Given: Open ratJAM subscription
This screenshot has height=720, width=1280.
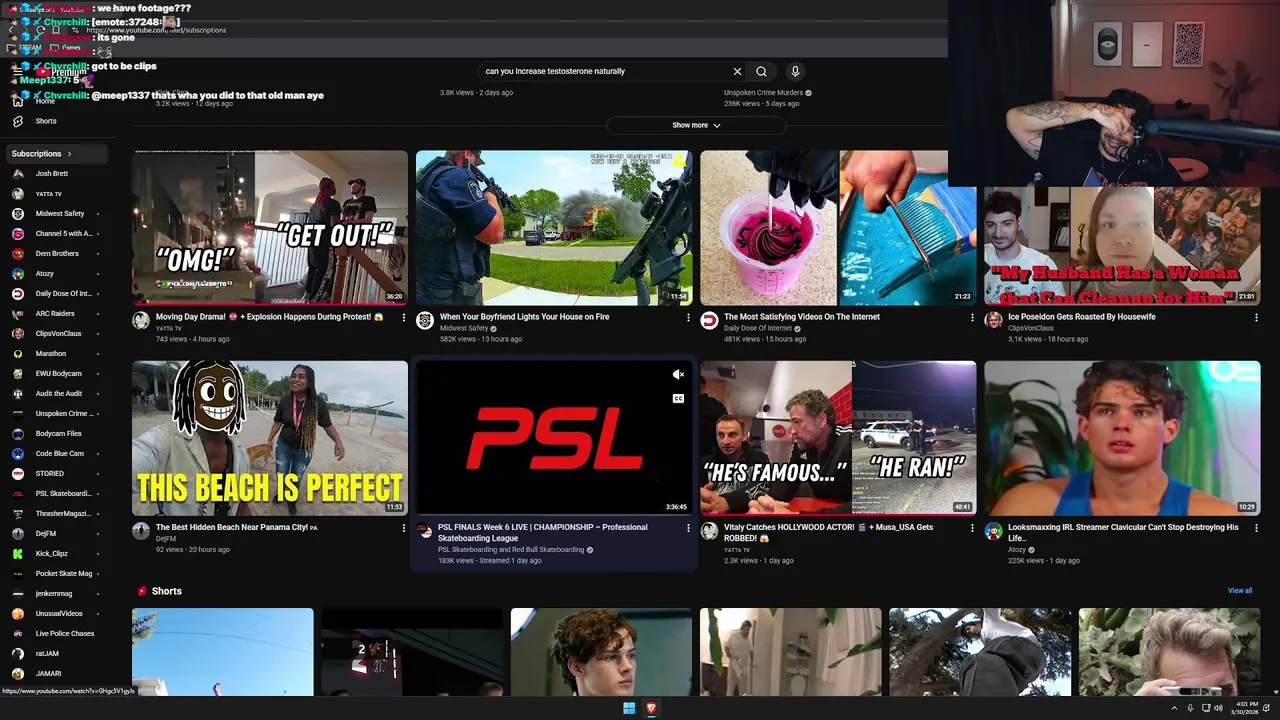Looking at the screenshot, I should tap(47, 653).
